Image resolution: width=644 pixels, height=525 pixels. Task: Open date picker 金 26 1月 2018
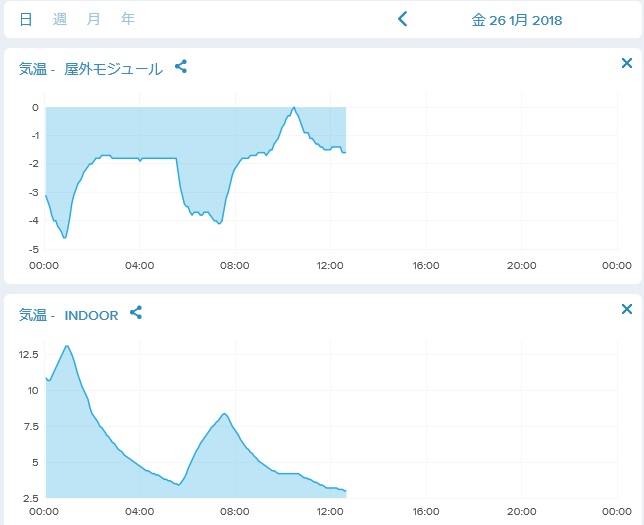click(x=517, y=20)
